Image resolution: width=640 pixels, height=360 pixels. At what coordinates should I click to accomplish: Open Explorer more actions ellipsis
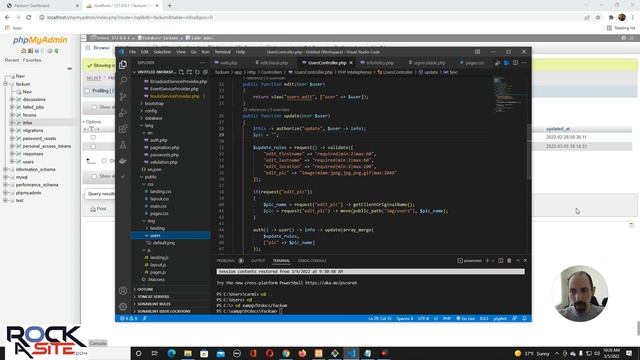tap(202, 62)
